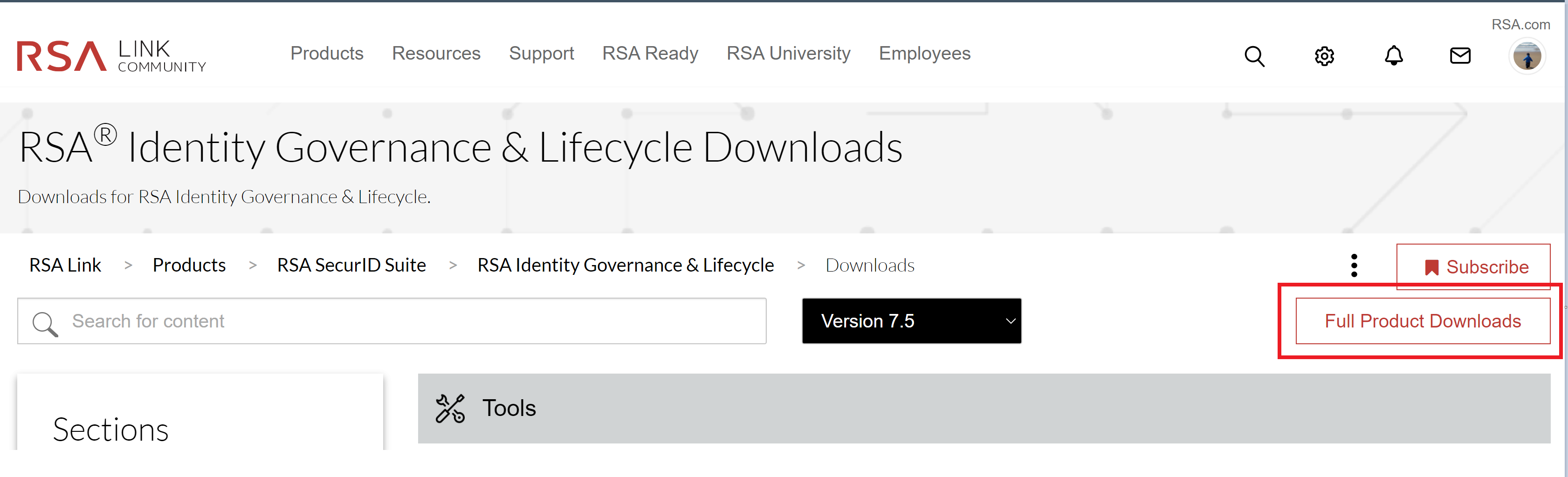Open your profile avatar picture

point(1527,55)
